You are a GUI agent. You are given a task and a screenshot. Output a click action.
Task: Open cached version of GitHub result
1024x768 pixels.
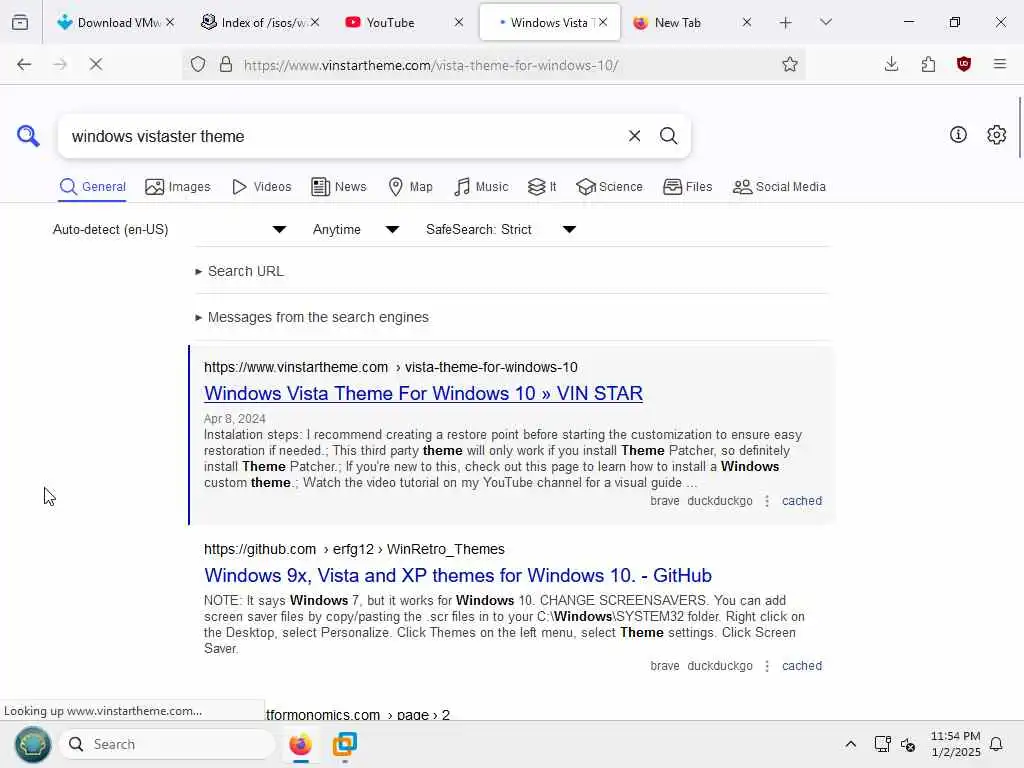click(802, 666)
